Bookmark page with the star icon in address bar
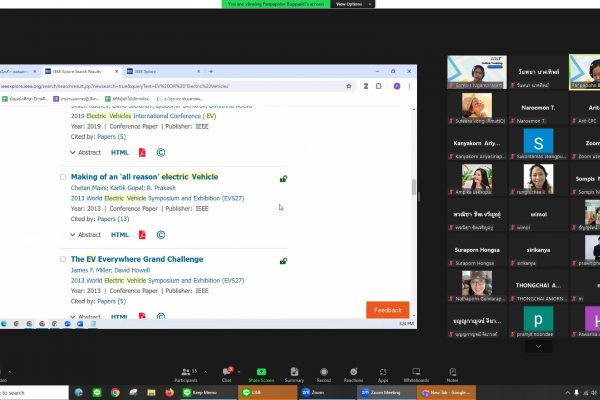Viewport: 600px width, 400px height. click(349, 86)
